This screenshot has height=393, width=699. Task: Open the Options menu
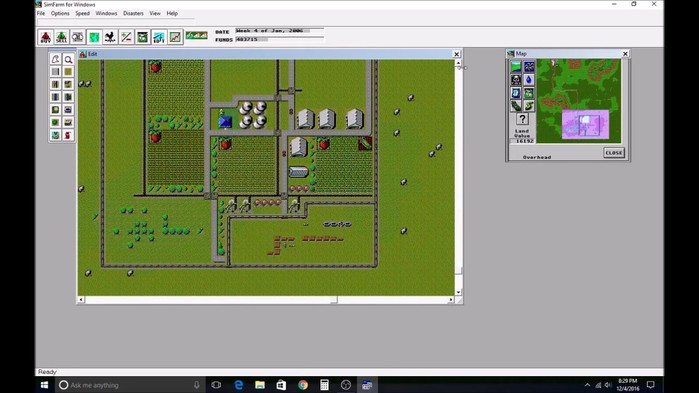60,13
